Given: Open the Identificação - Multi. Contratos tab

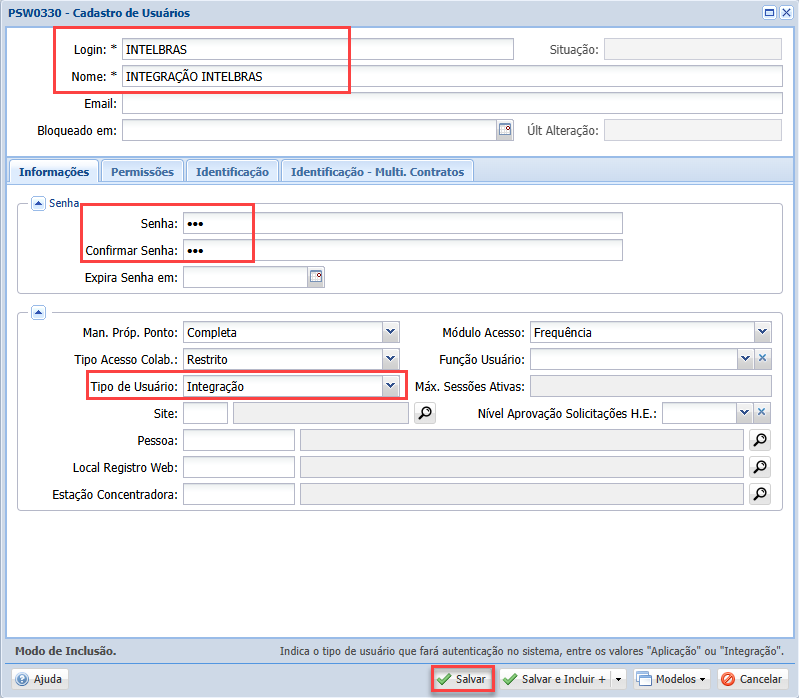Looking at the screenshot, I should [x=377, y=172].
